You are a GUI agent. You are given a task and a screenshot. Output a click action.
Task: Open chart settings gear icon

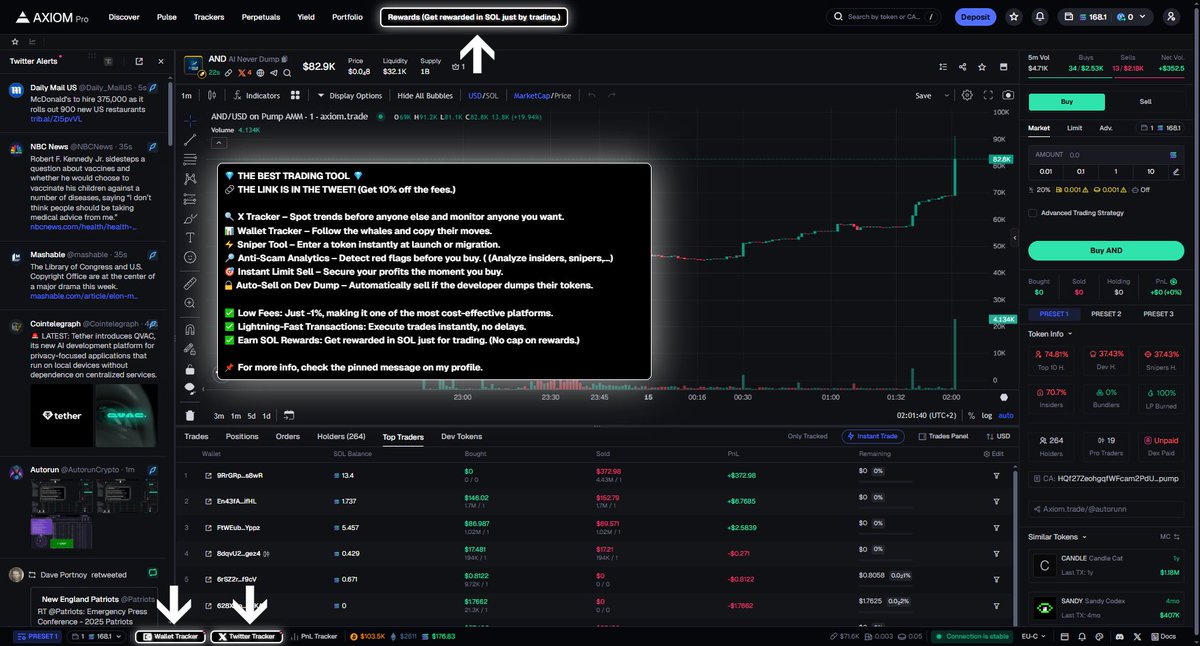pyautogui.click(x=967, y=95)
